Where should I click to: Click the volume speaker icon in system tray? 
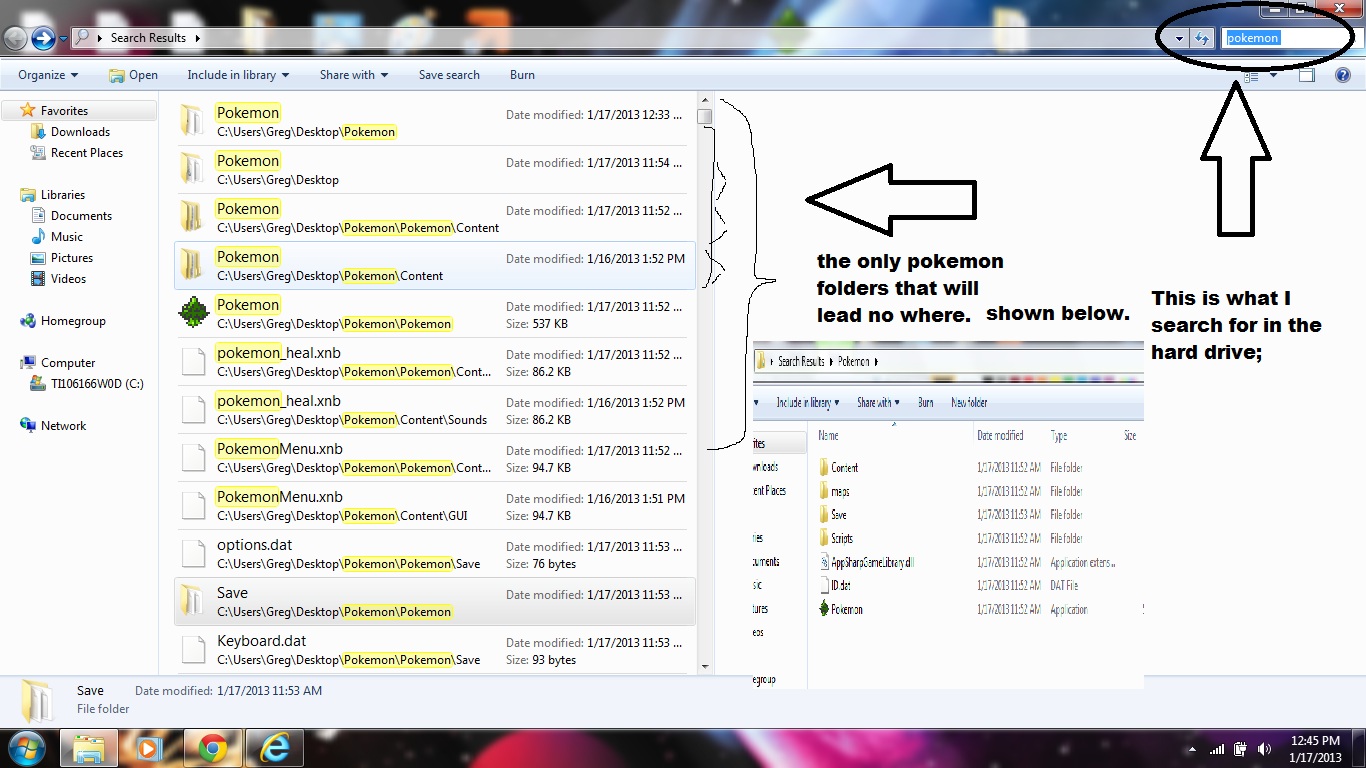1264,749
